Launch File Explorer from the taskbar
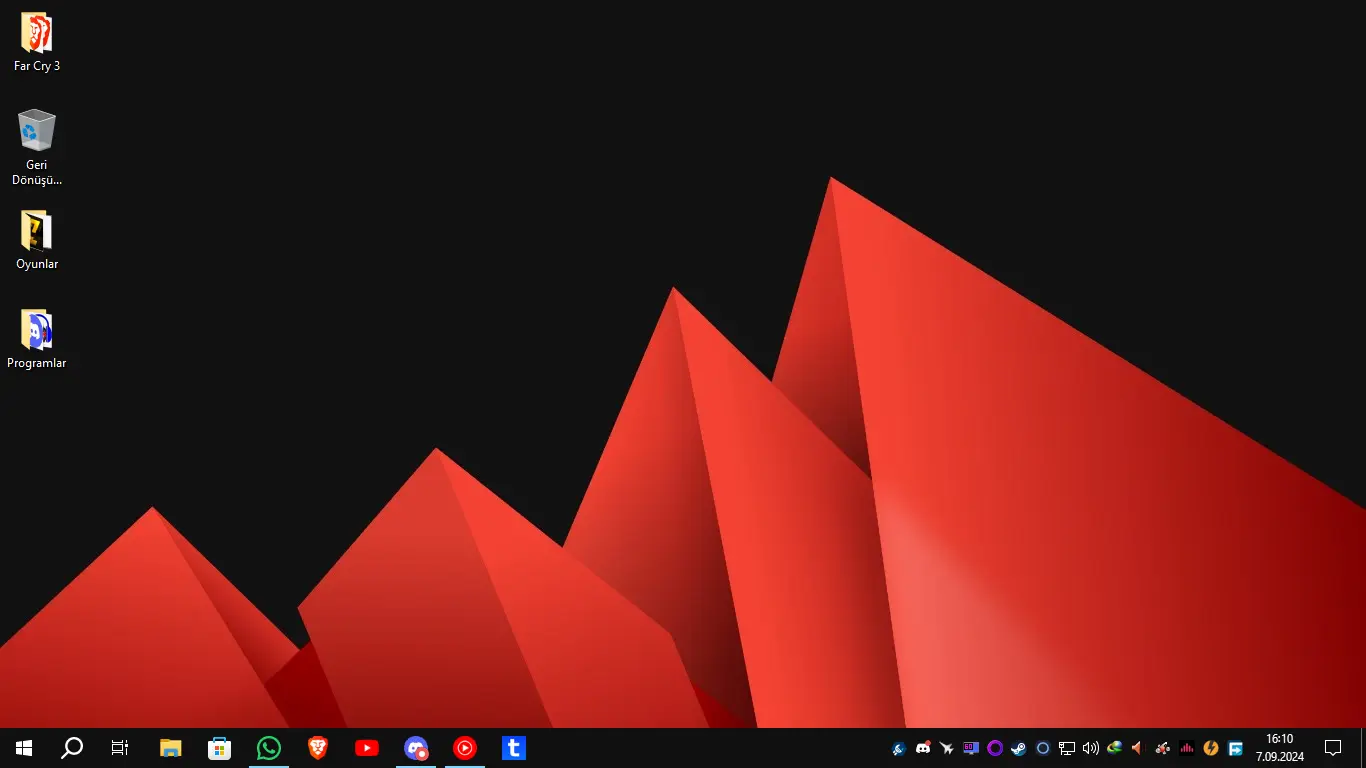The width and height of the screenshot is (1366, 768). (171, 748)
